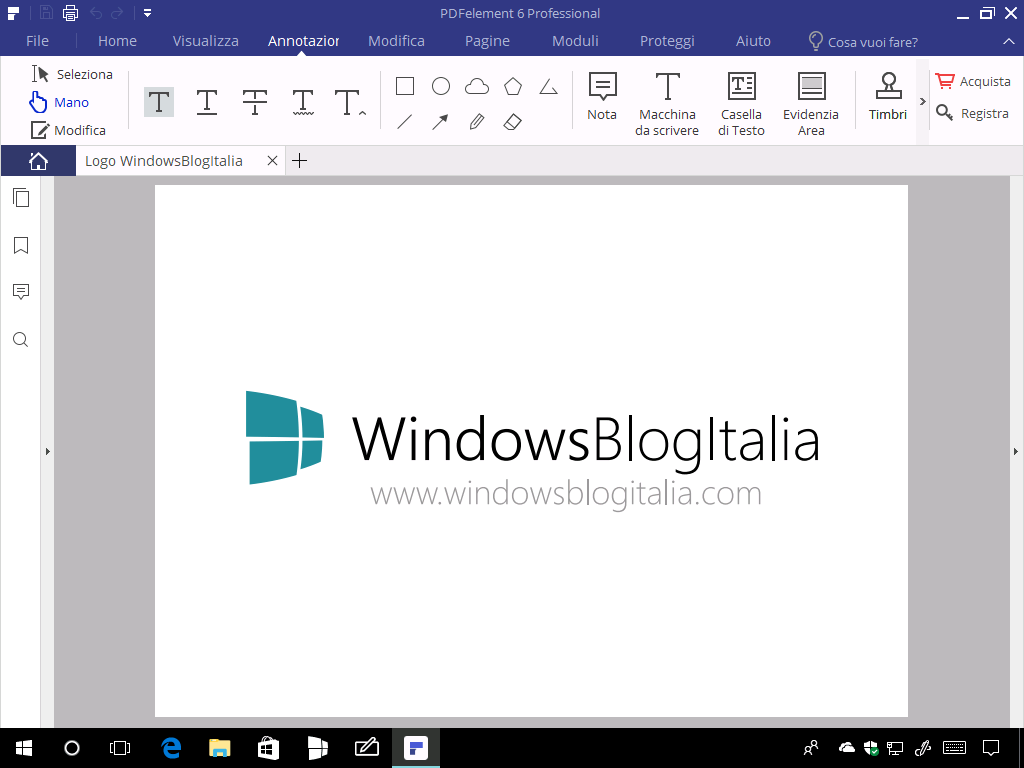Go to the Home start tab

38,161
